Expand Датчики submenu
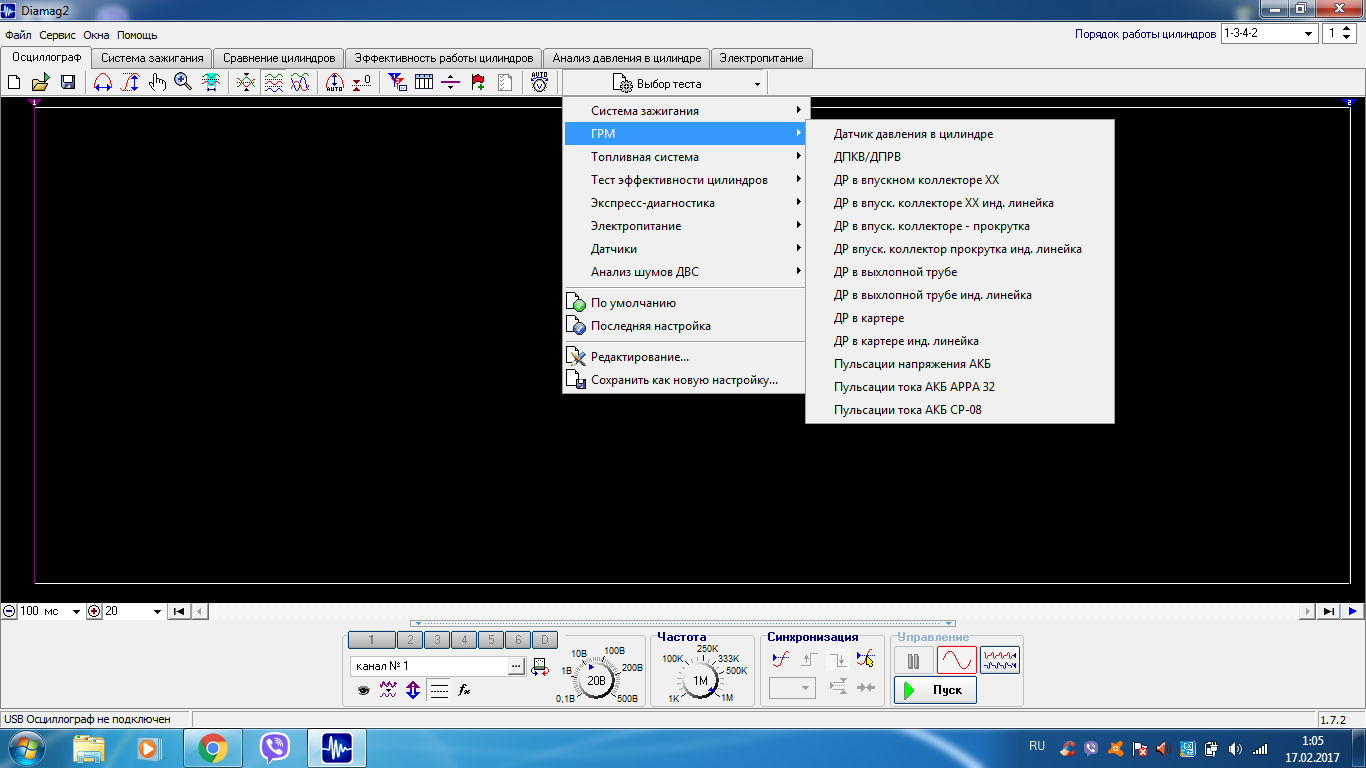This screenshot has height=768, width=1366. (686, 248)
